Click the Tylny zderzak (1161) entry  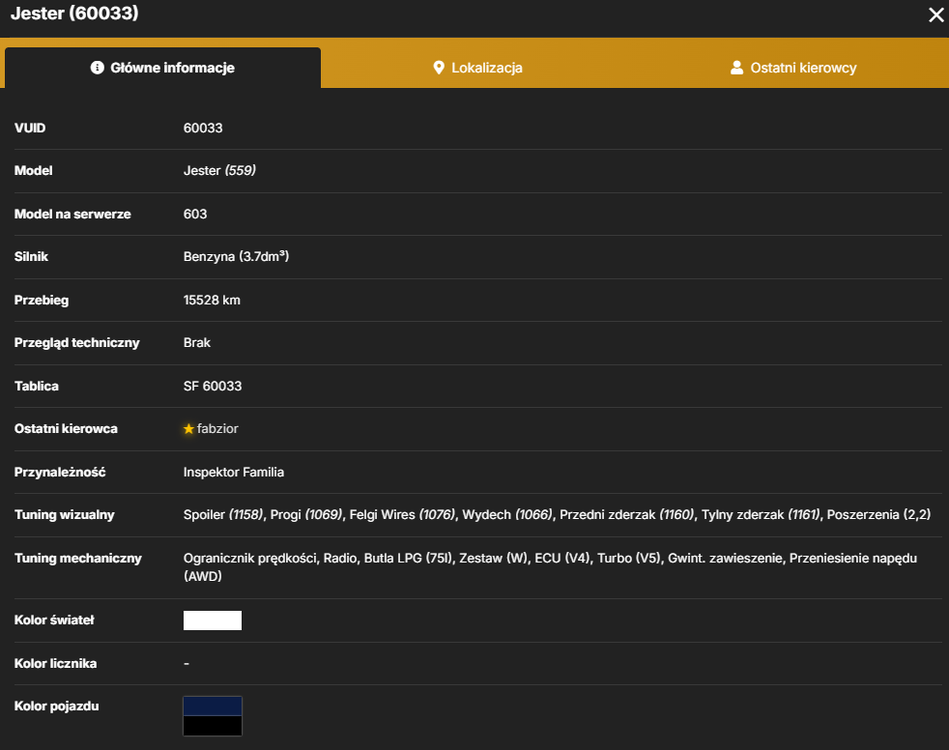(761, 515)
